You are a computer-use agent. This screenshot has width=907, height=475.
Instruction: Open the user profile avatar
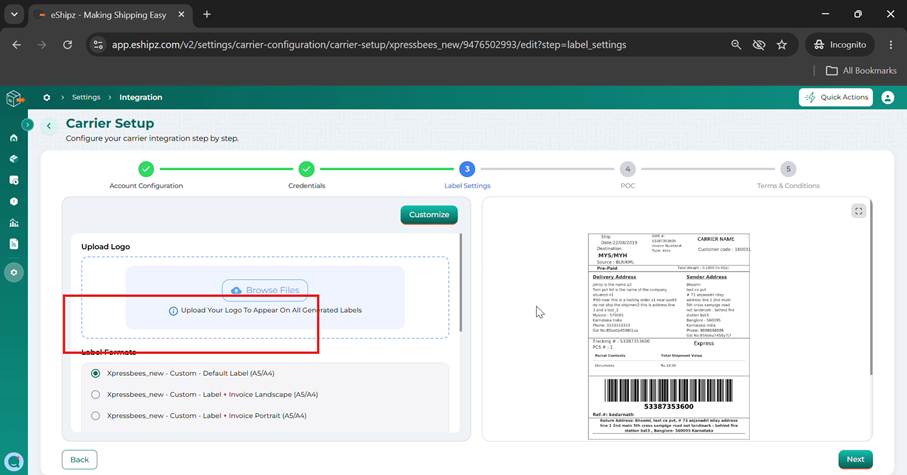coord(887,97)
